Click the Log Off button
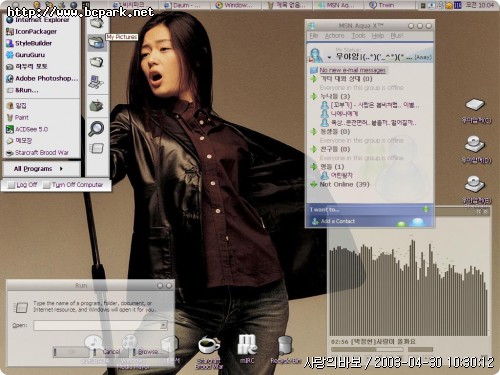This screenshot has width=500, height=375. click(23, 185)
